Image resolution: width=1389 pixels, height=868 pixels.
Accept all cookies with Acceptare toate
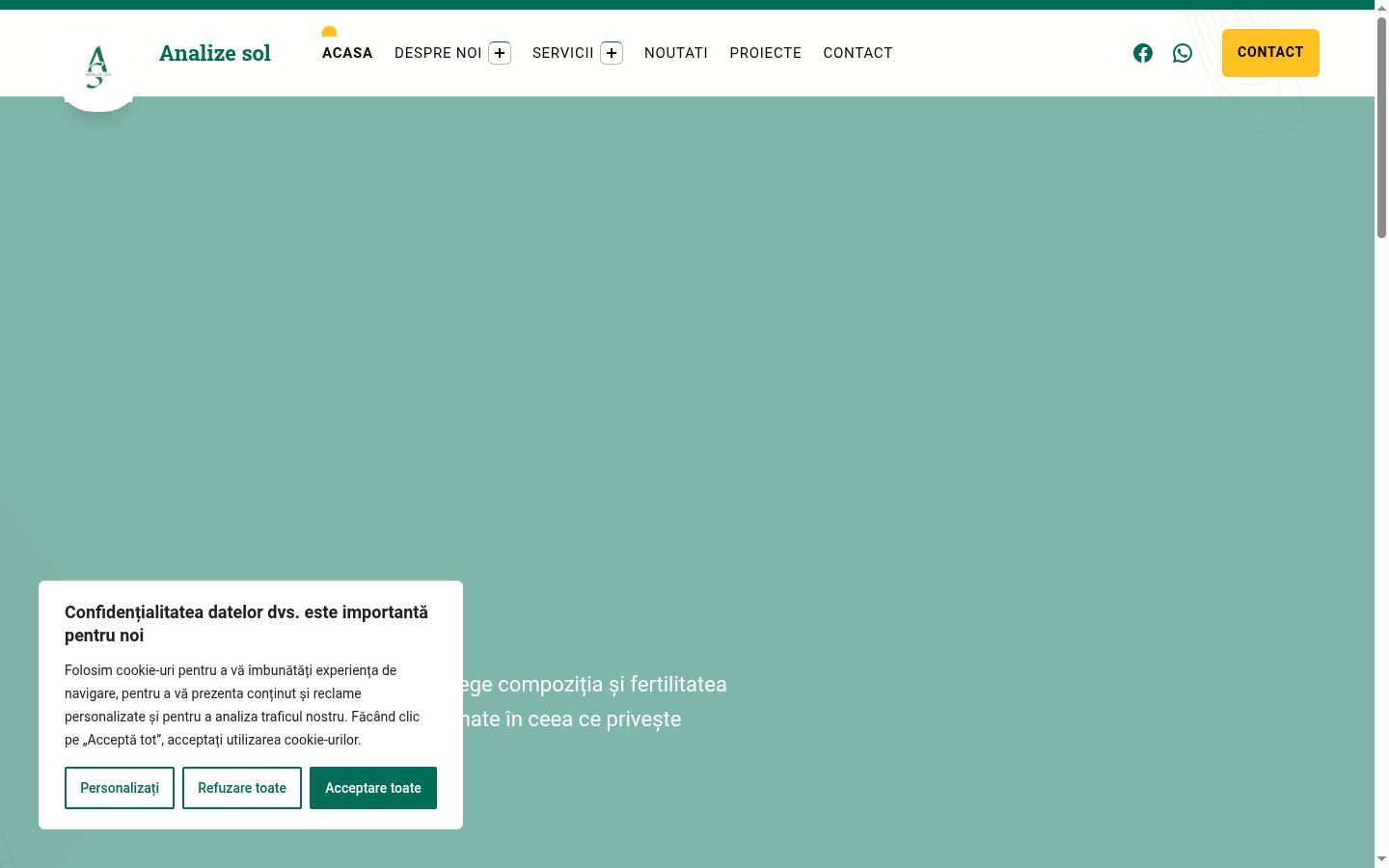click(x=373, y=788)
